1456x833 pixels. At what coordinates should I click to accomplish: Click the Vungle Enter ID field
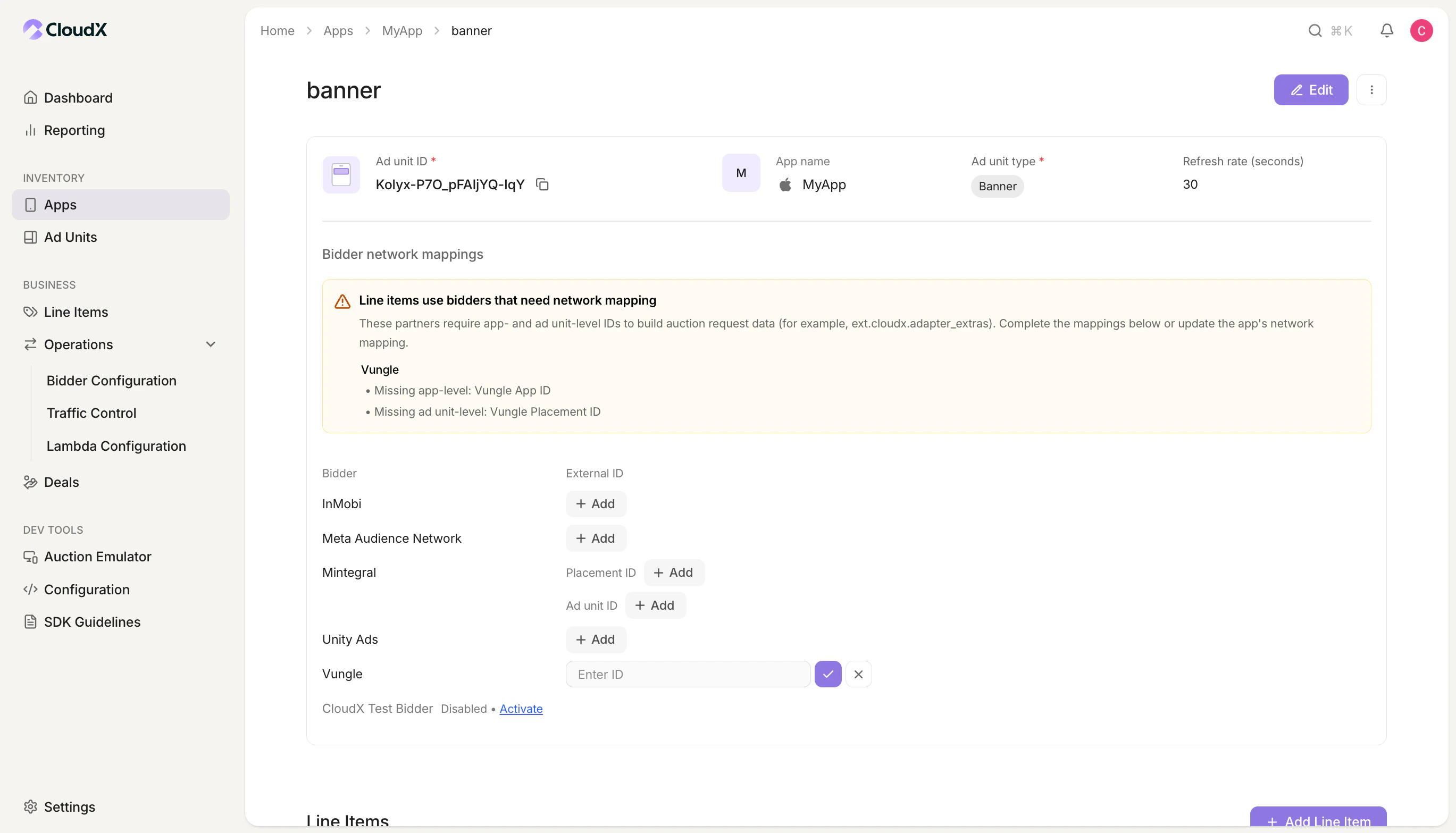click(x=688, y=674)
